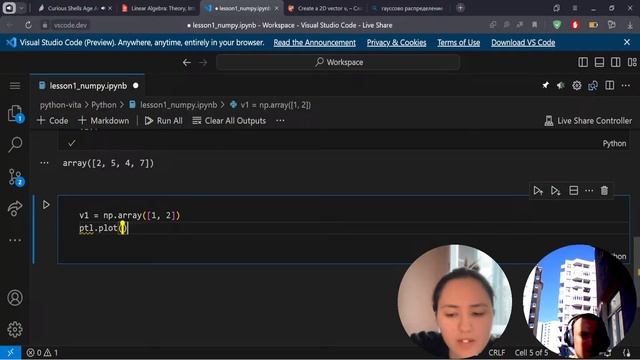Switch to Curious Shells browser tab
Image resolution: width=640 pixels, height=360 pixels.
(x=75, y=8)
